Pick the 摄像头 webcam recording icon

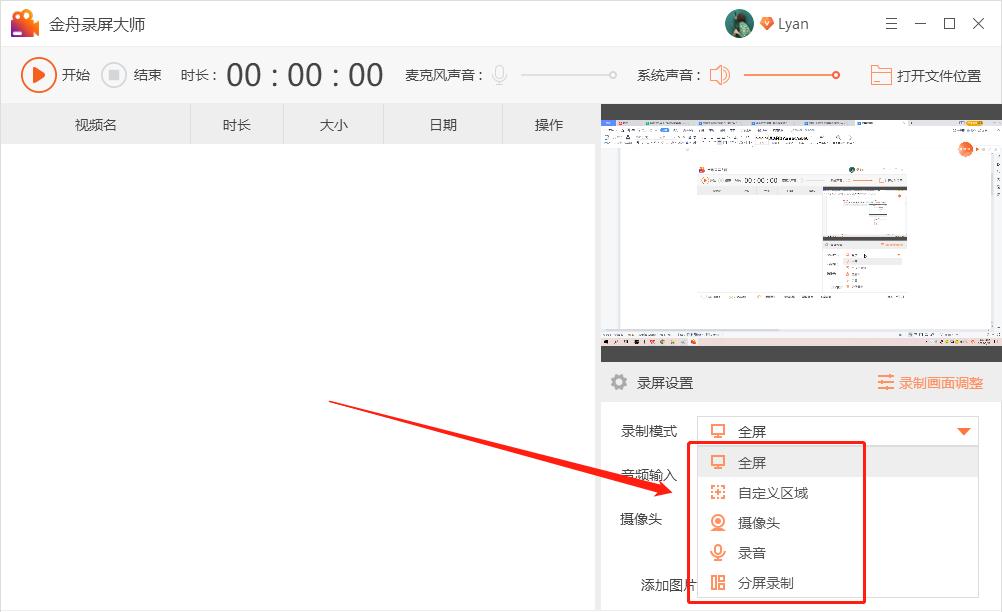click(718, 522)
